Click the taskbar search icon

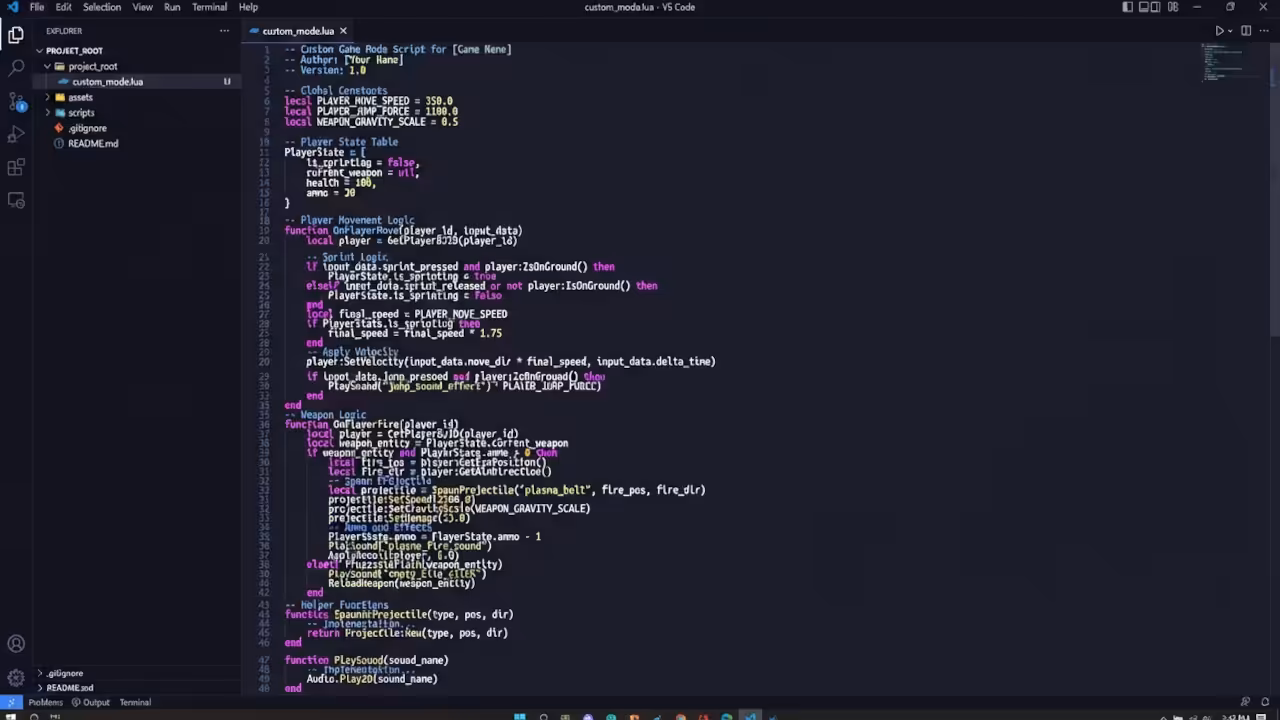click(x=543, y=716)
